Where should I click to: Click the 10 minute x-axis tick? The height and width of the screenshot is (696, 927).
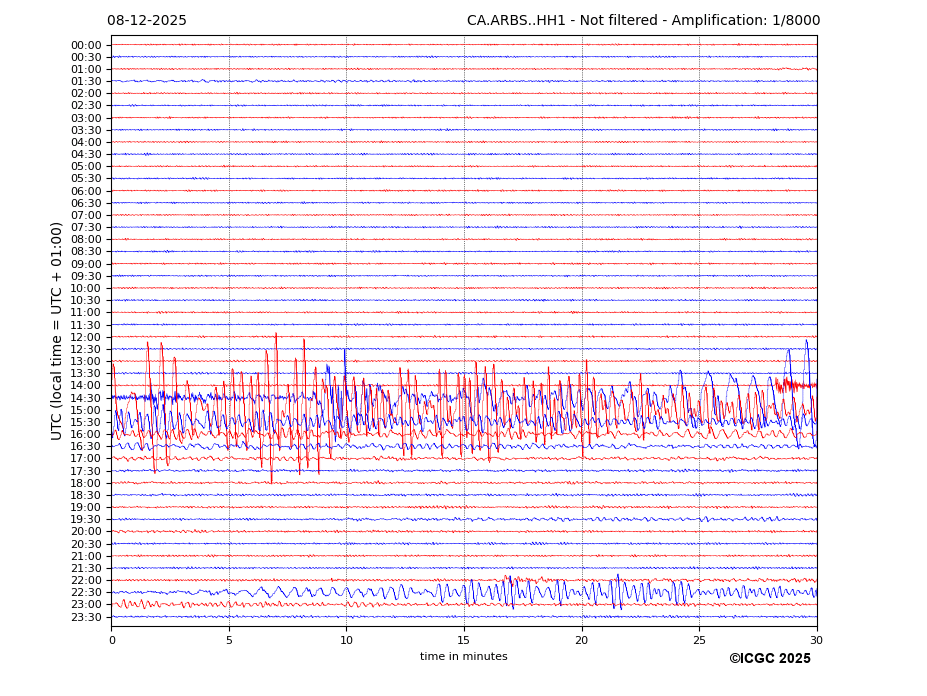[x=347, y=640]
